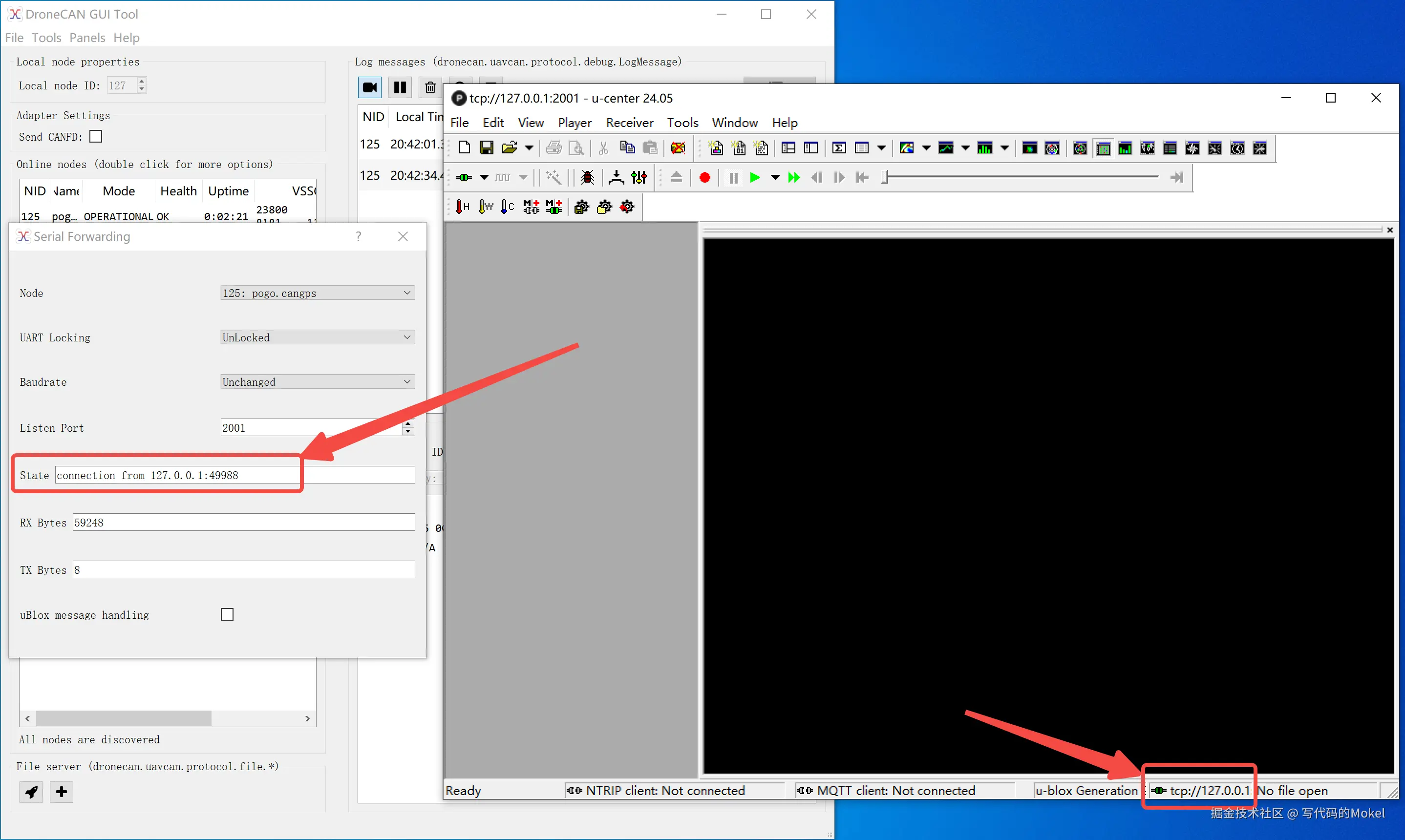The height and width of the screenshot is (840, 1405).
Task: Open the Baudrate Unchanged dropdown
Action: point(317,382)
